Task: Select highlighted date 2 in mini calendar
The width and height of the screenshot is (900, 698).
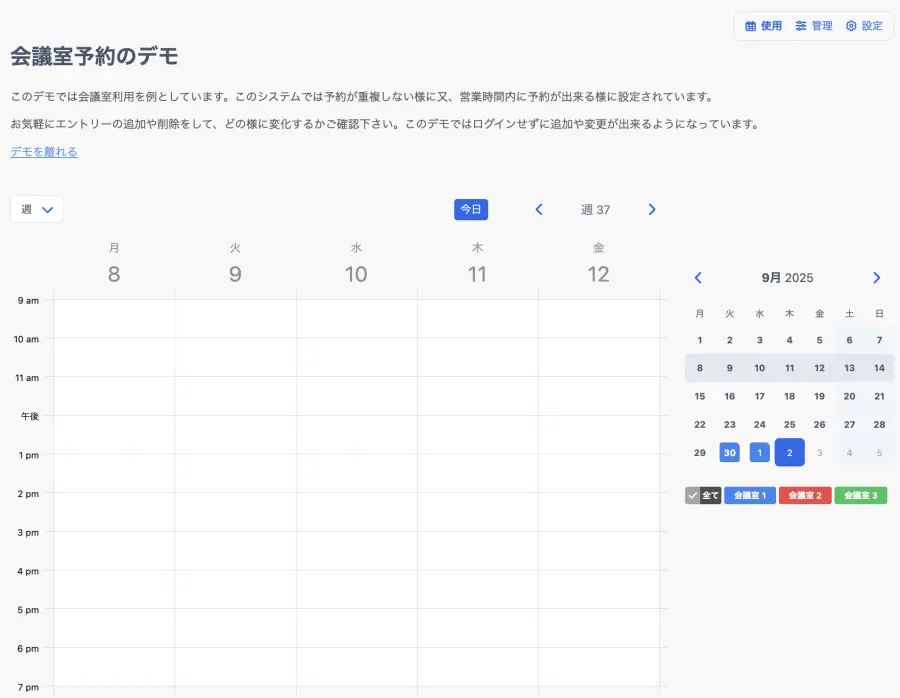Action: point(789,453)
